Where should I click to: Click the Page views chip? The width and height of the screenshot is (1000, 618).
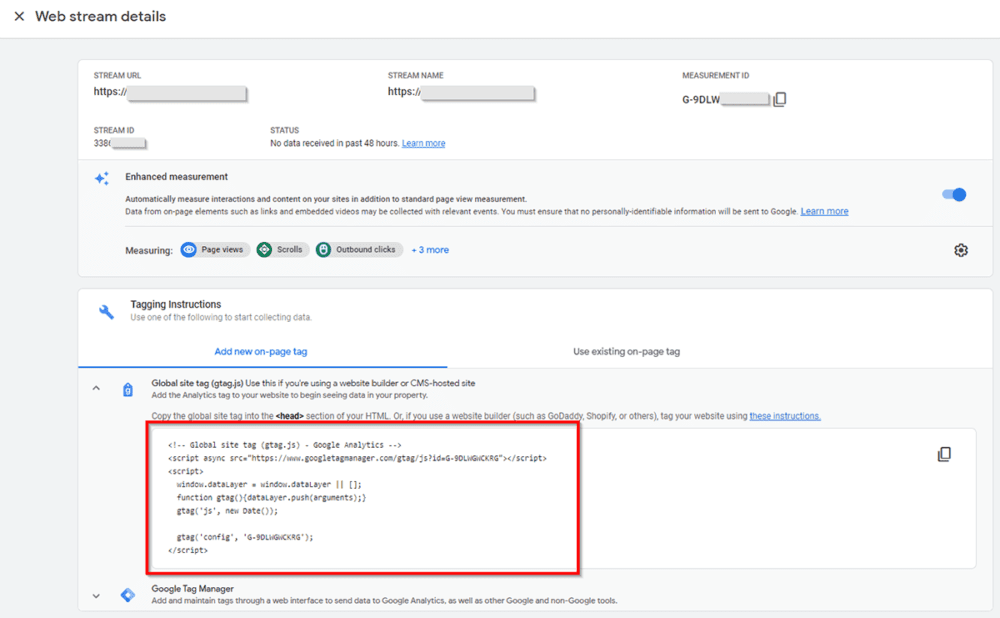coord(215,250)
